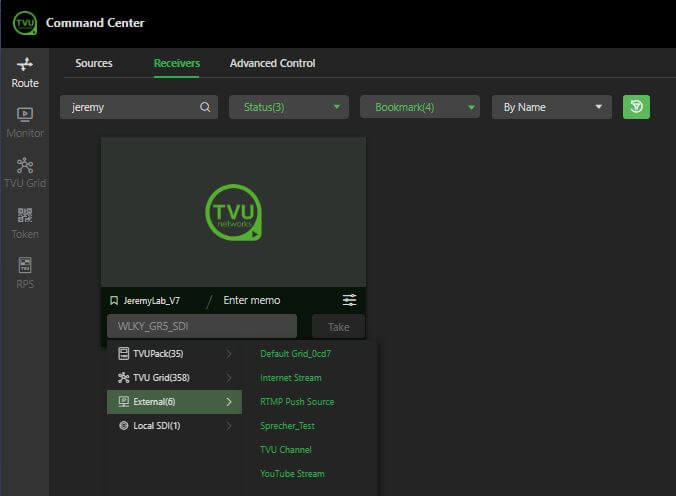Viewport: 676px width, 496px height.
Task: Click the TVU logo in header
Action: click(25, 23)
